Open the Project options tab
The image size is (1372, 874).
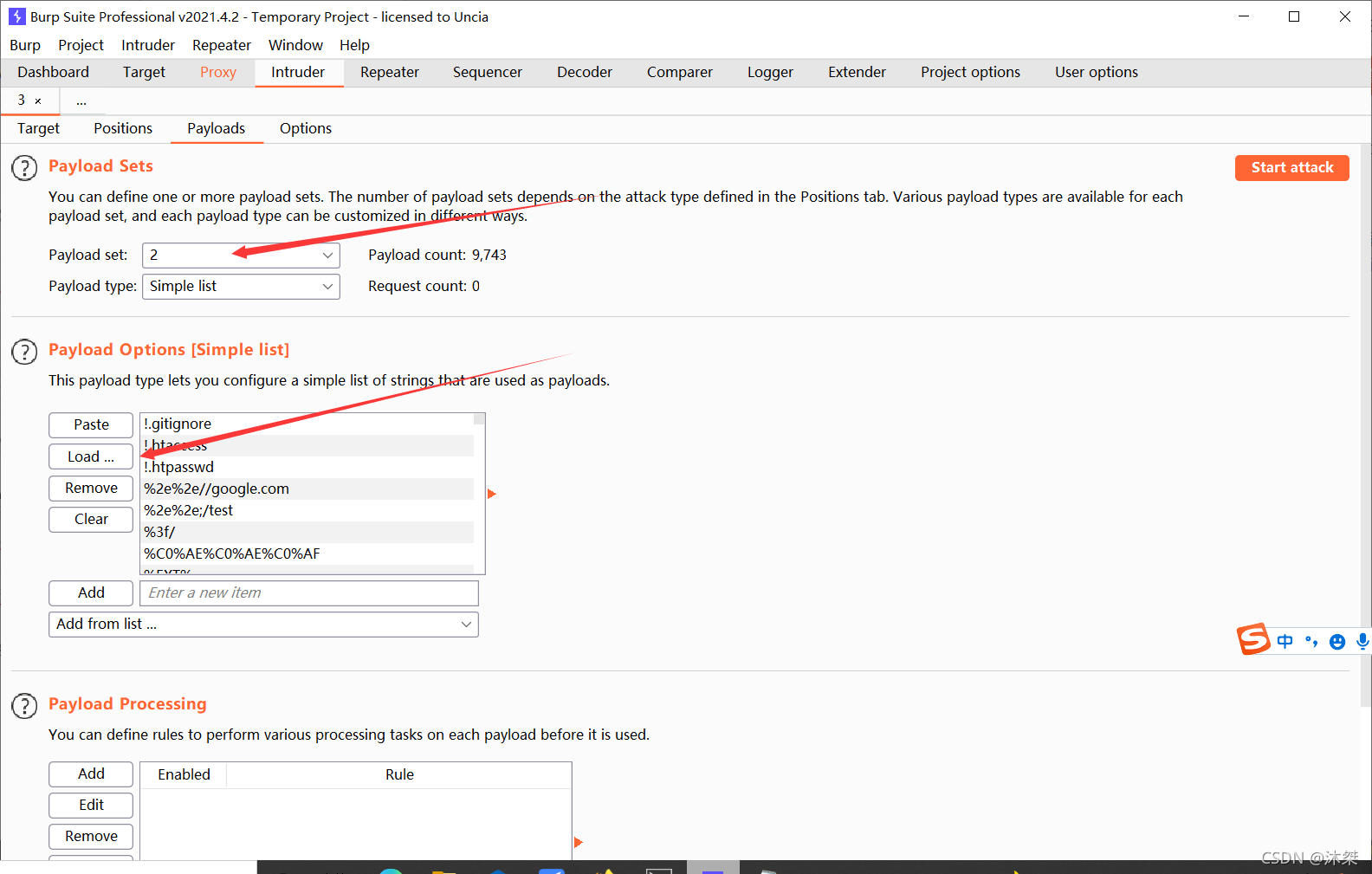click(x=970, y=73)
